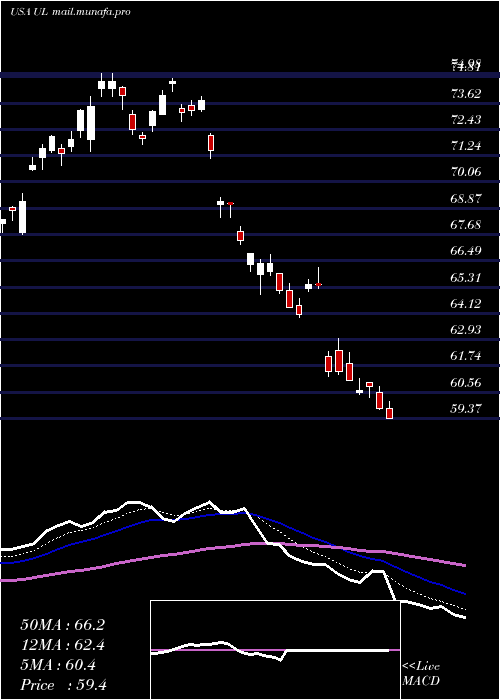Click the "USA UL mail.munafa.pro" chart title
This screenshot has width=500, height=700.
click(x=71, y=12)
